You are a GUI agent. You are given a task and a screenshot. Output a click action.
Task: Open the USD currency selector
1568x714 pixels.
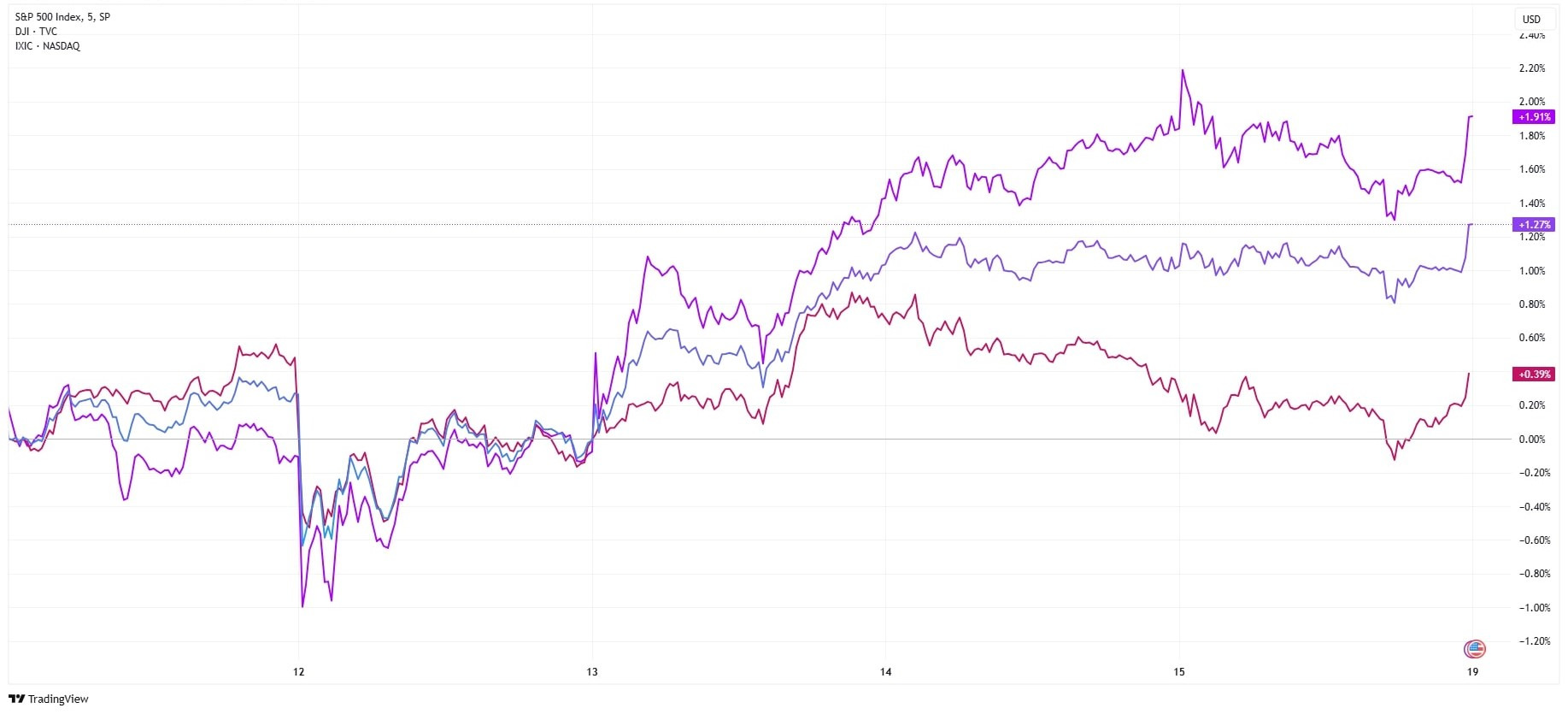[x=1532, y=19]
